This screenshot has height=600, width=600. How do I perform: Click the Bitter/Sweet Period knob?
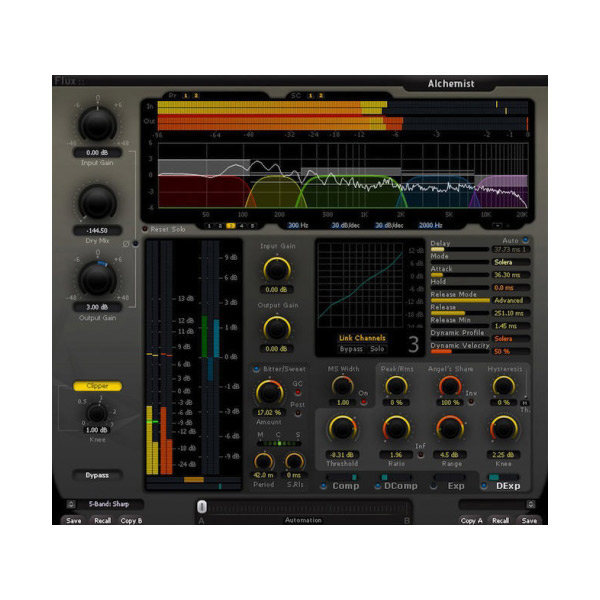tap(264, 461)
